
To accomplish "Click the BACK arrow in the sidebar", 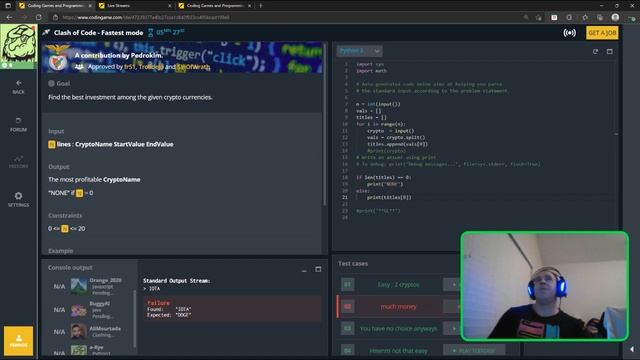I will coord(18,87).
